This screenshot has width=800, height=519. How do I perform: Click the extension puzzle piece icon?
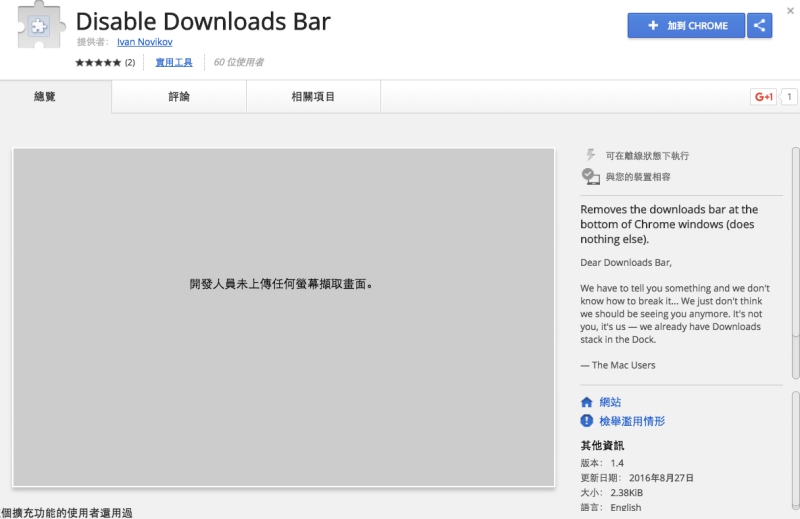(41, 26)
